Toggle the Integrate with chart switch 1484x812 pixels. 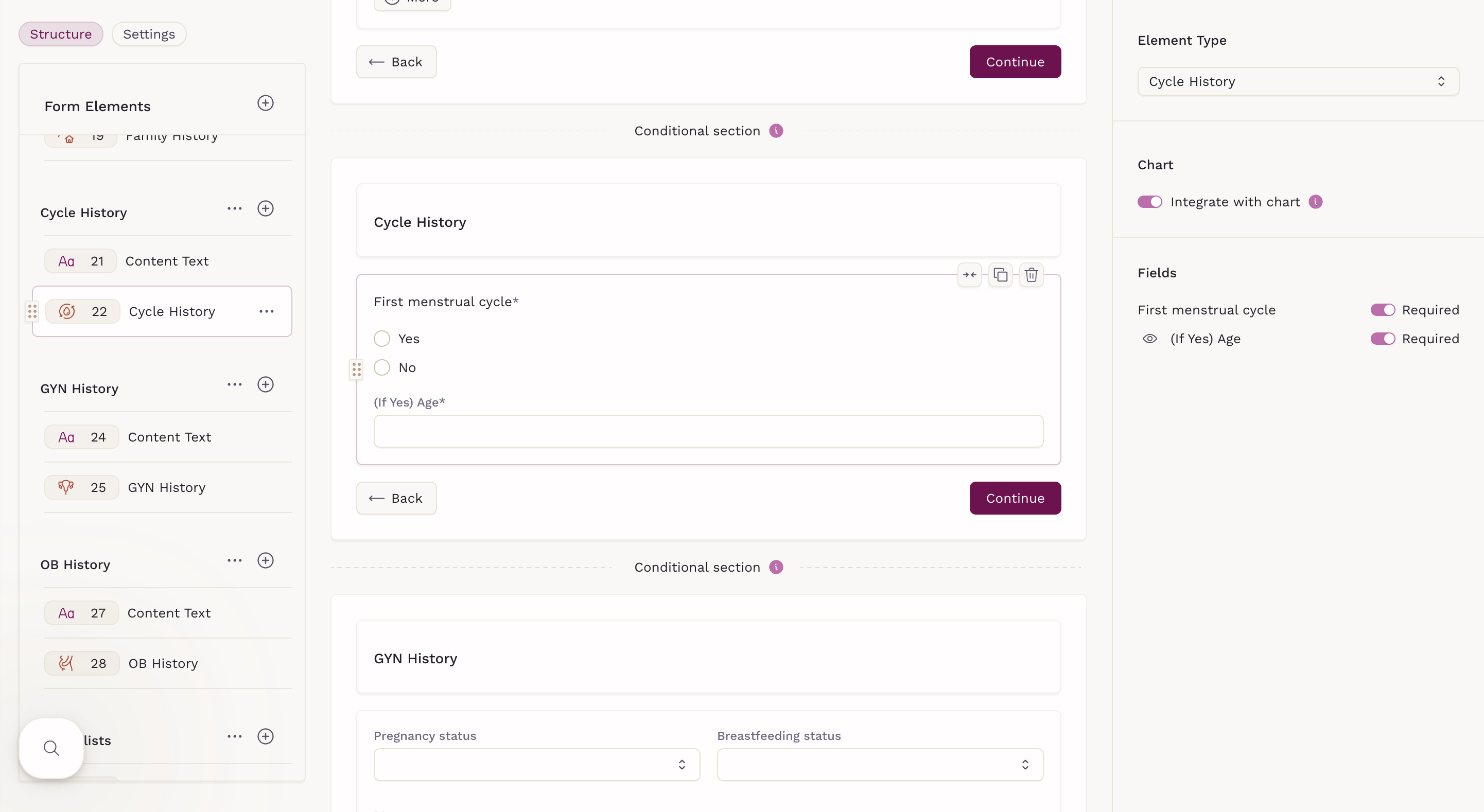click(x=1149, y=202)
